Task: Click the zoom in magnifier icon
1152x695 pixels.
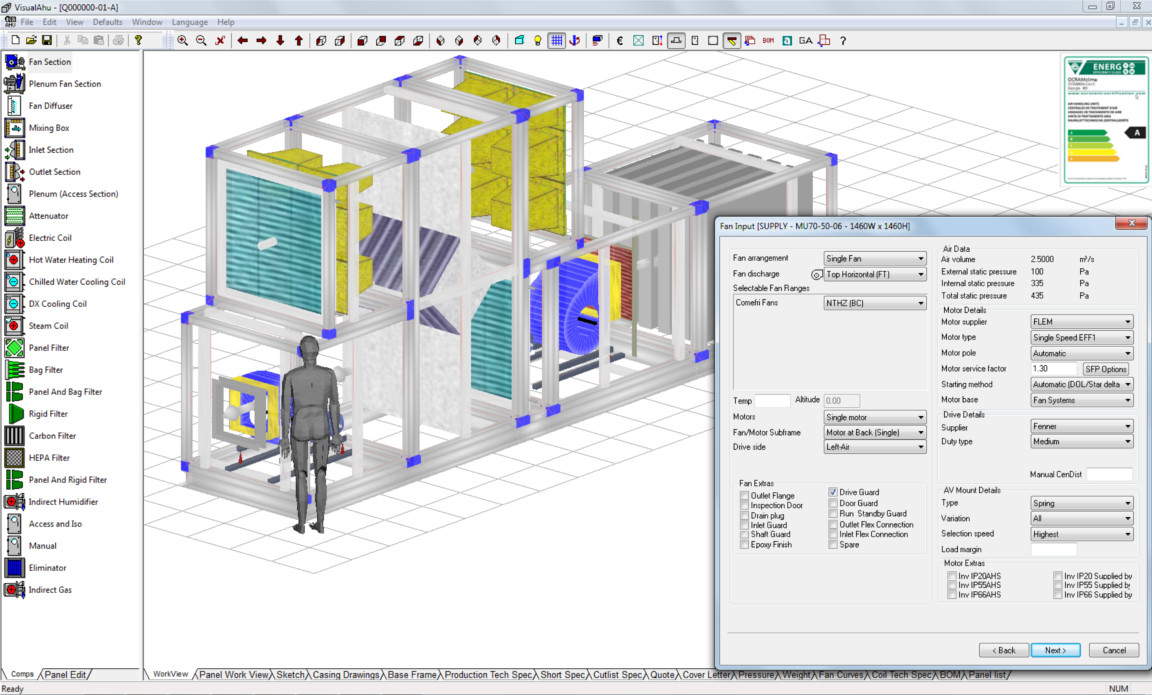Action: click(183, 41)
